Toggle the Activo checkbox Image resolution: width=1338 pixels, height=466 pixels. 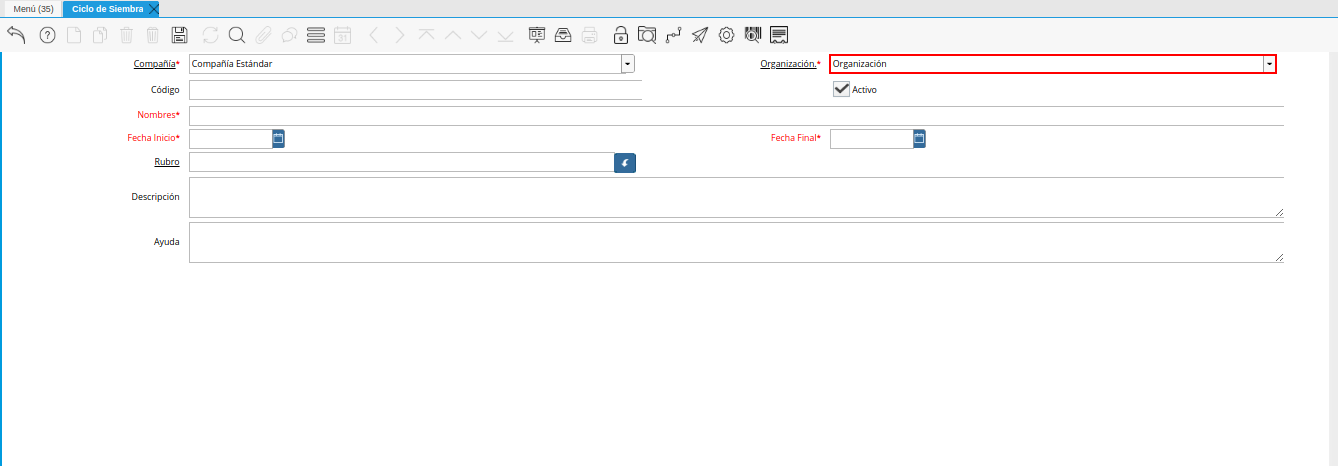(x=841, y=89)
